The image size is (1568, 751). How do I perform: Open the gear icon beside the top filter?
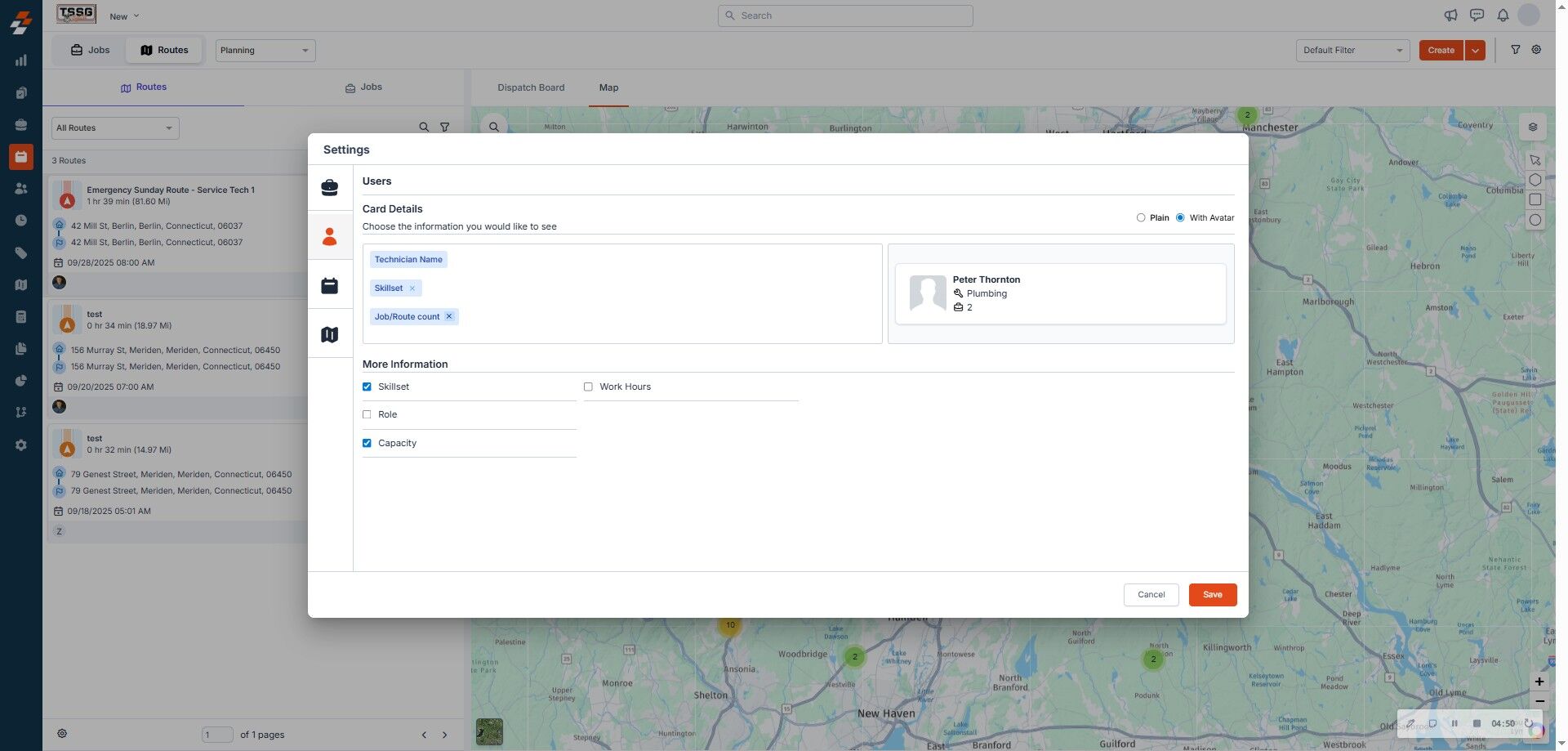click(1536, 50)
